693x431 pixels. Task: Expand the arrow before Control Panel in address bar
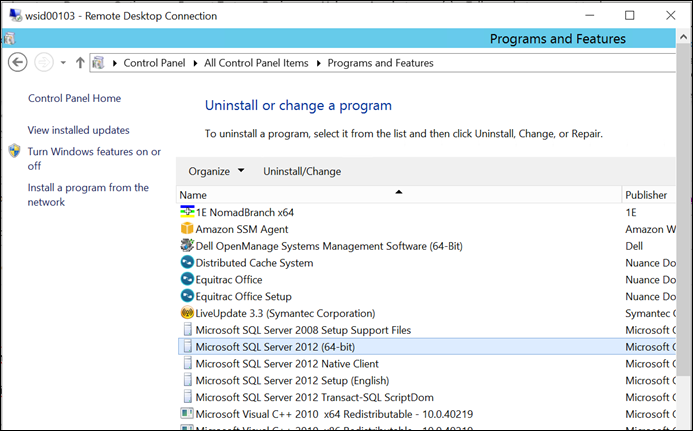tap(115, 63)
